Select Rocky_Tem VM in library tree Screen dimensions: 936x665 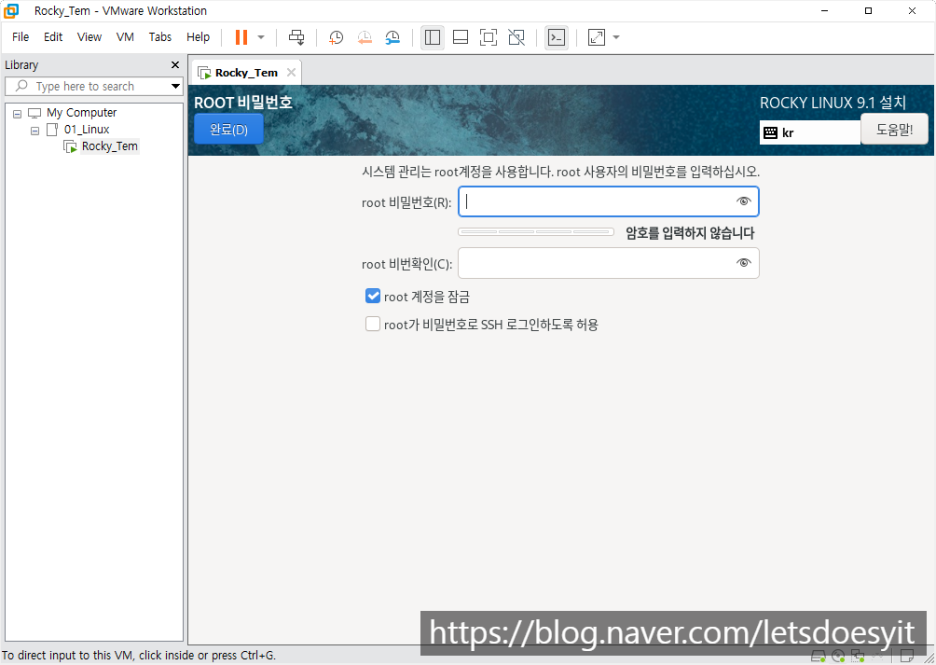point(110,146)
